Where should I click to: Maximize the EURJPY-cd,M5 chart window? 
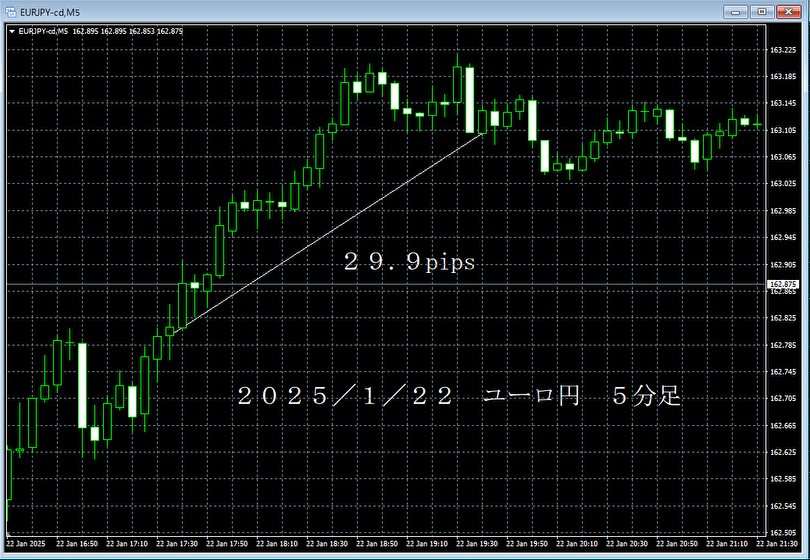point(762,11)
